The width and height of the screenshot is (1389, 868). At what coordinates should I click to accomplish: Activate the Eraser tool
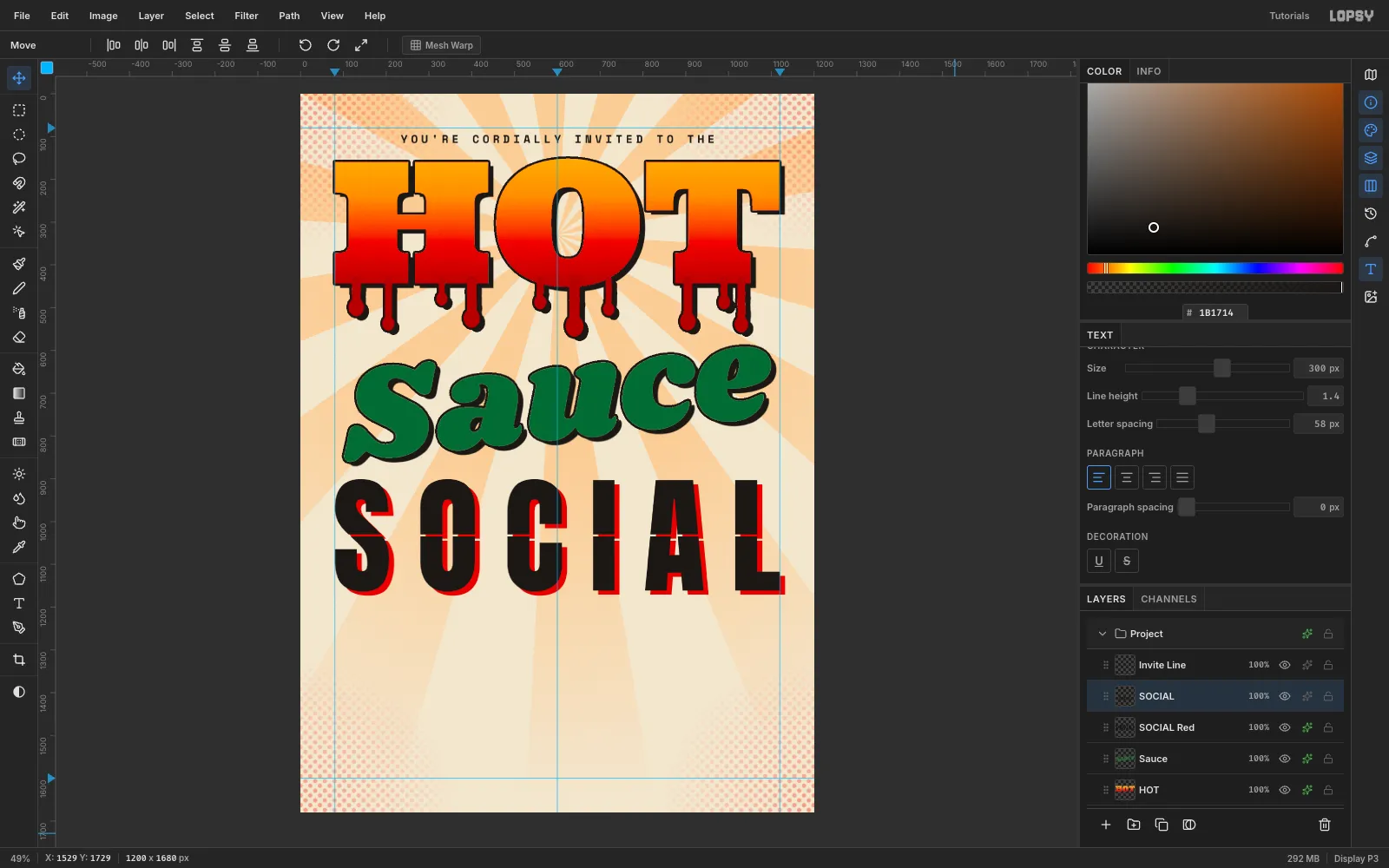(x=19, y=337)
